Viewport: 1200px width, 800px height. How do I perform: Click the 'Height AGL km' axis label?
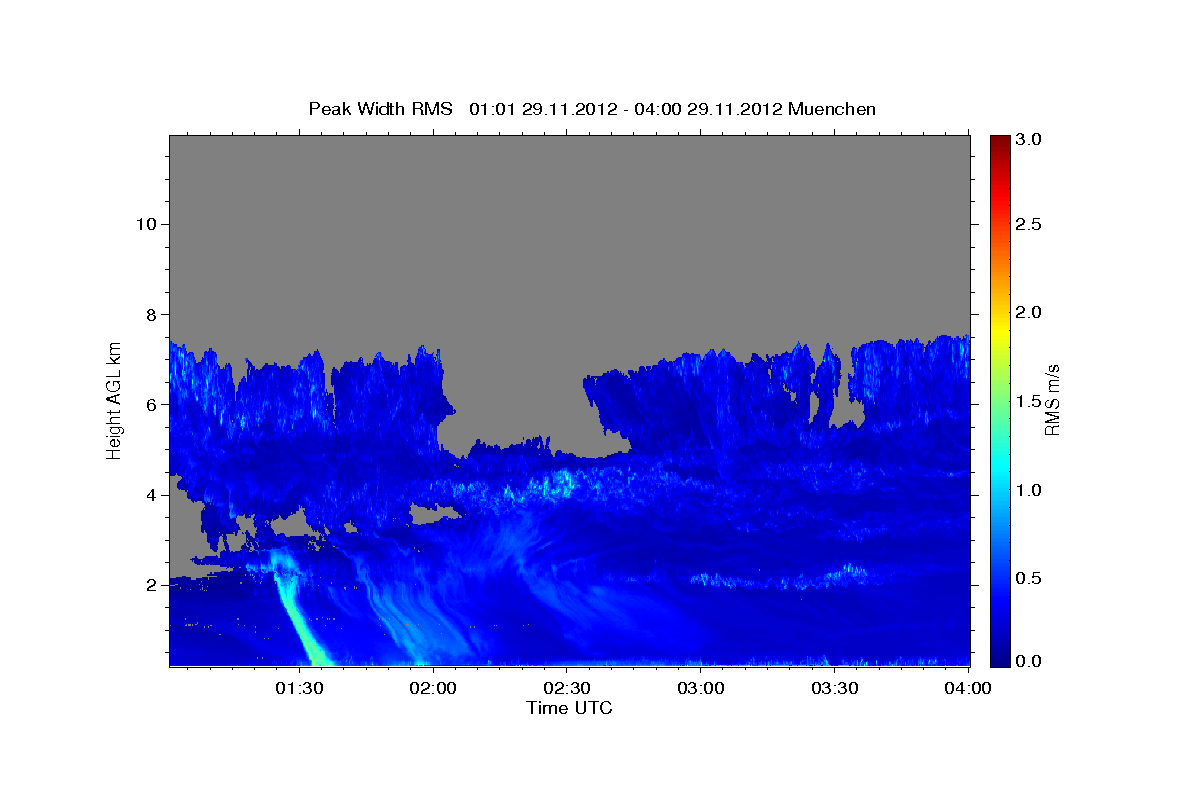pos(114,399)
